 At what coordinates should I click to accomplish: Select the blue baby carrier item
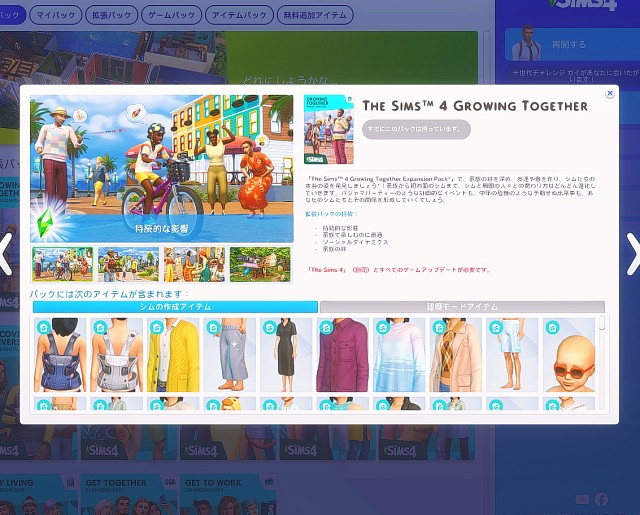60,355
